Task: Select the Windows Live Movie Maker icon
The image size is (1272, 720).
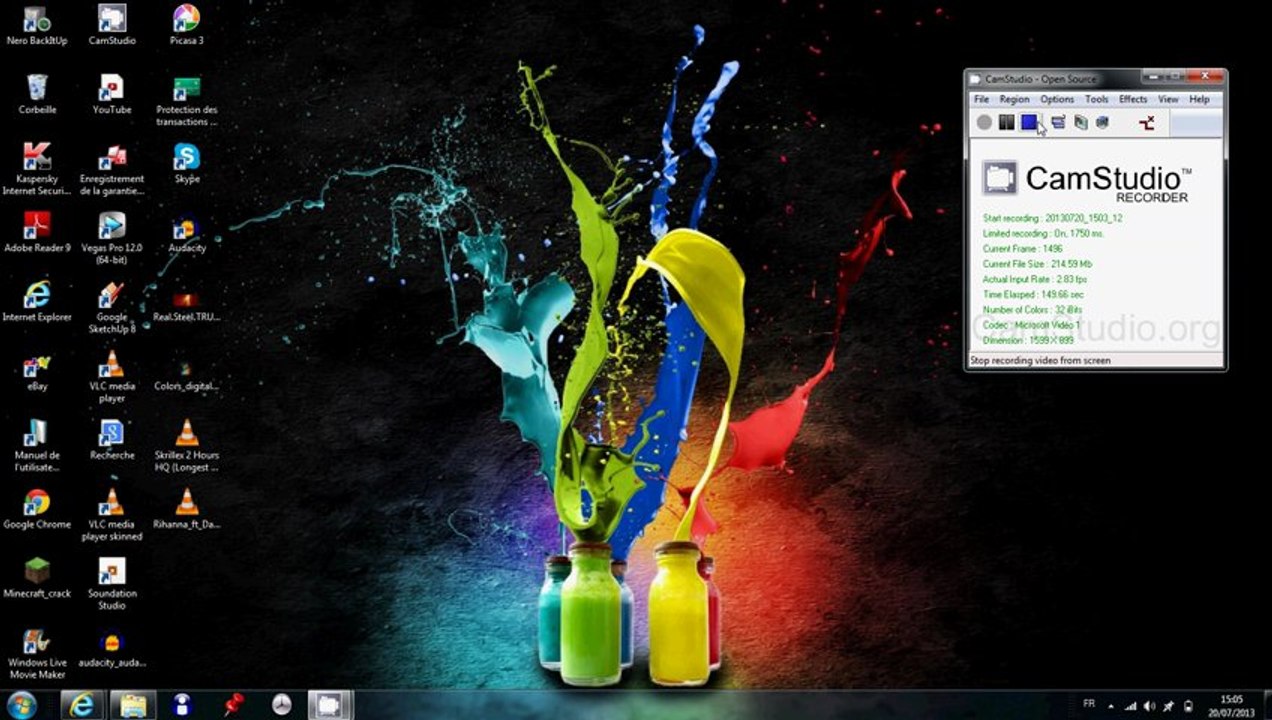Action: [x=37, y=653]
